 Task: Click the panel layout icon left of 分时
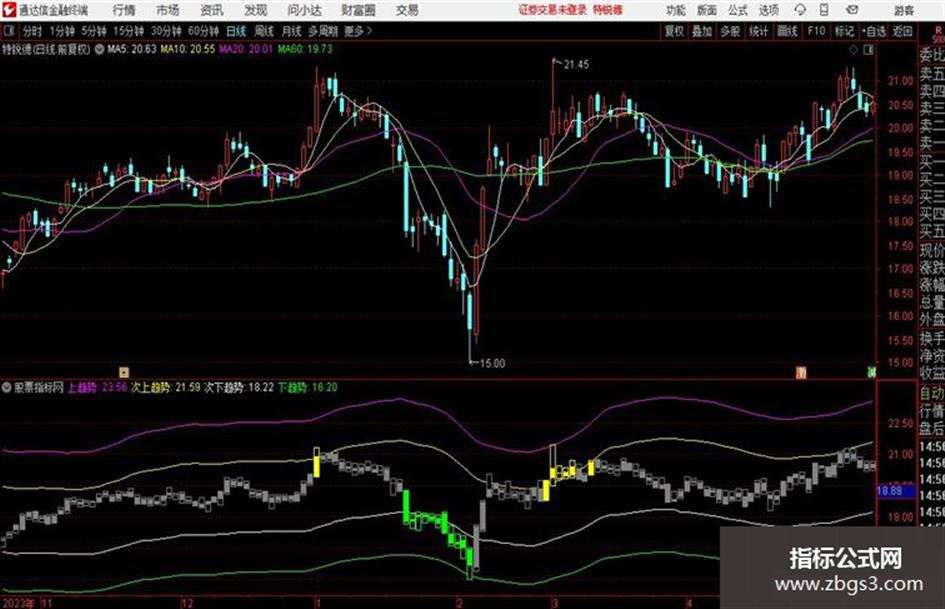click(9, 31)
